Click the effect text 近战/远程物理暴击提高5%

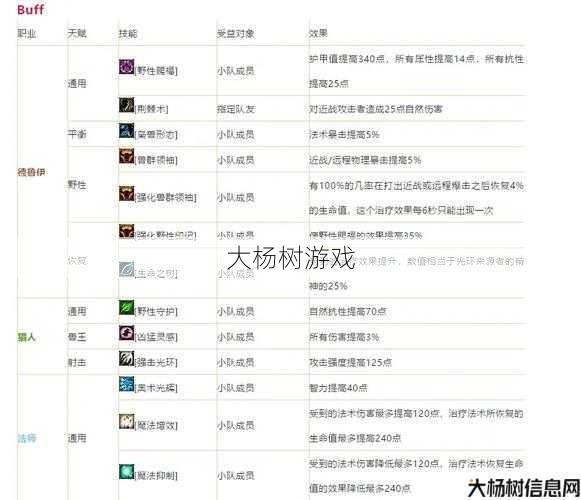click(x=365, y=160)
